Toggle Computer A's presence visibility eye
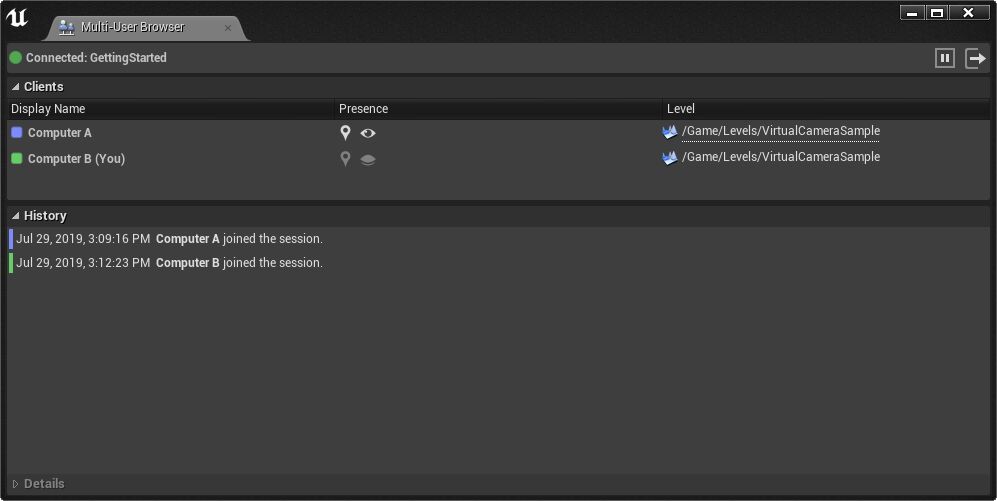Screen dimensions: 997x501 (368, 133)
